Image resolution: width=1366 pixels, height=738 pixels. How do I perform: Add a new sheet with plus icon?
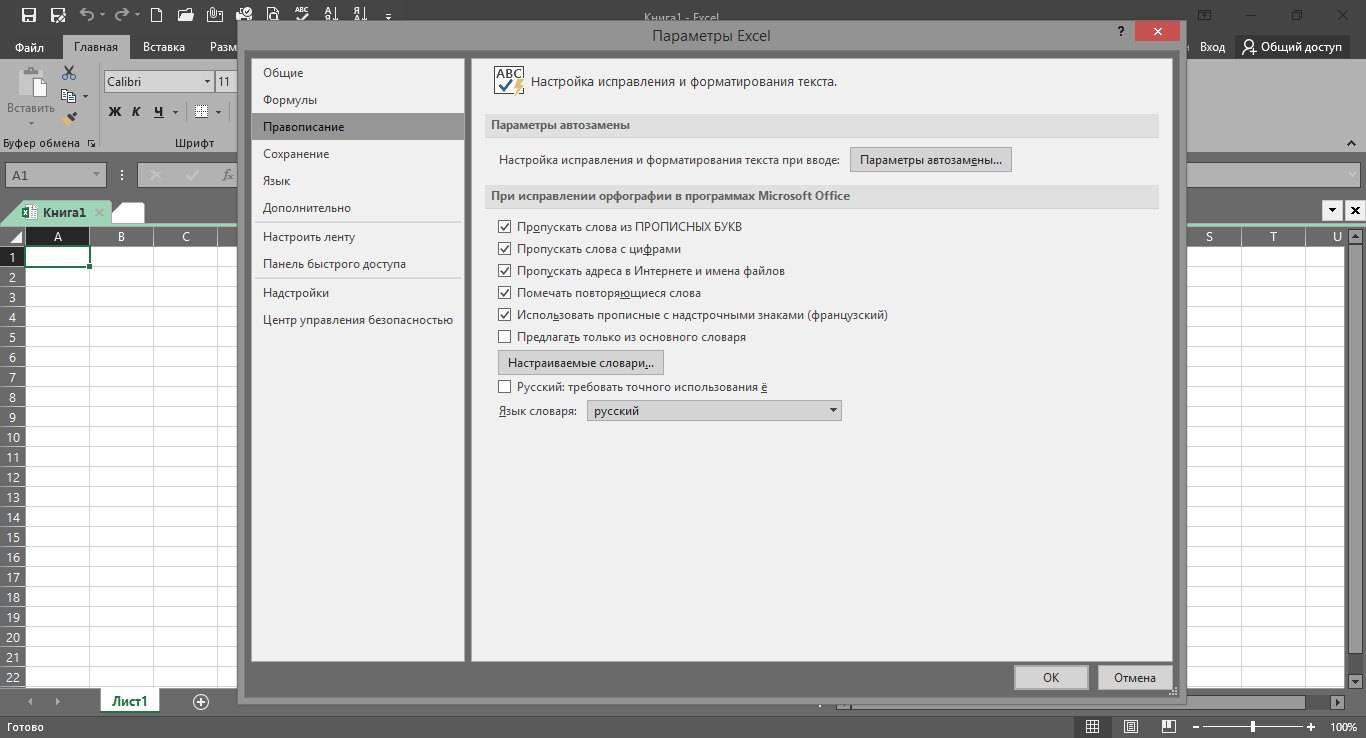[201, 702]
